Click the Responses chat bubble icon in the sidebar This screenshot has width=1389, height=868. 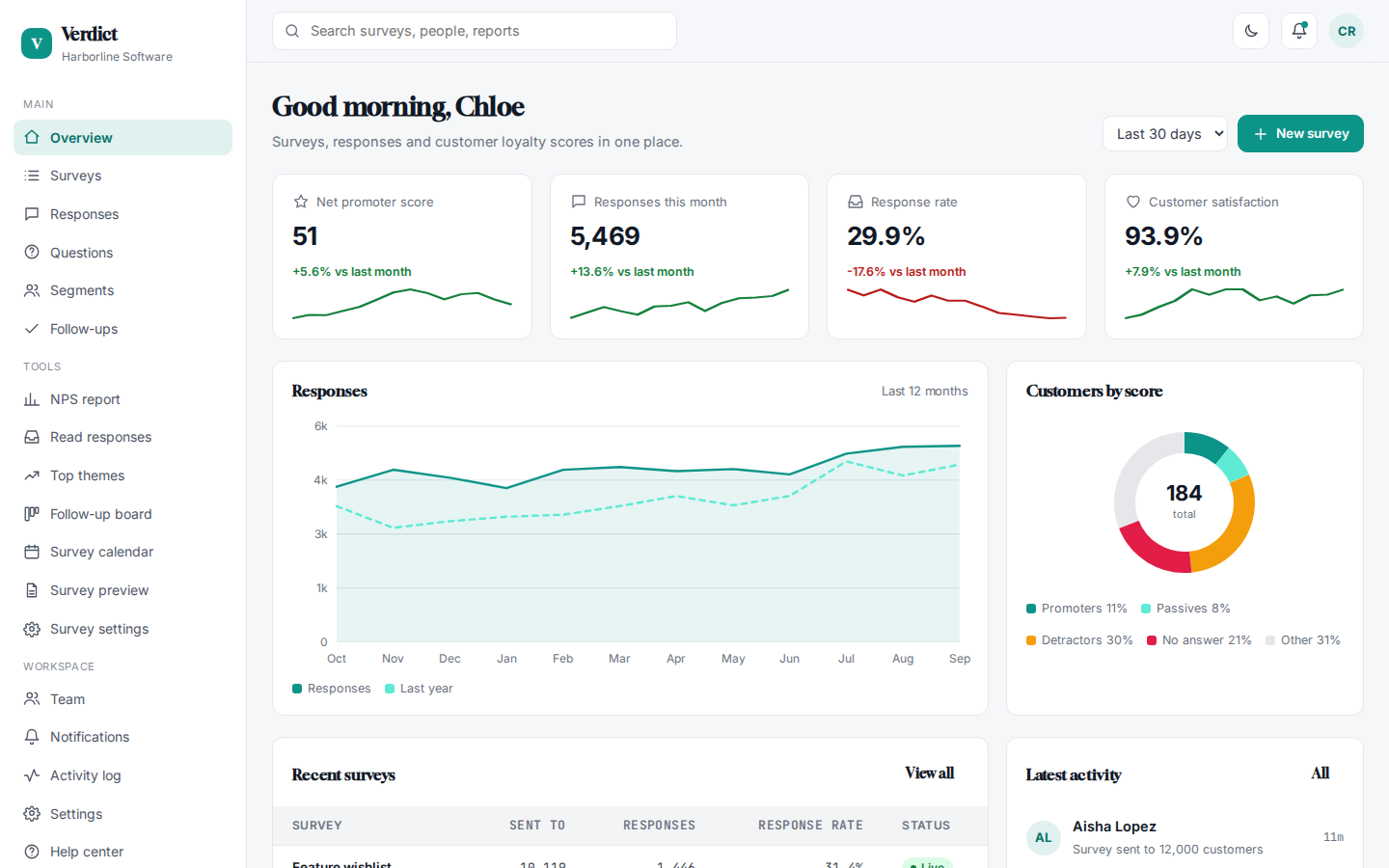point(32,214)
